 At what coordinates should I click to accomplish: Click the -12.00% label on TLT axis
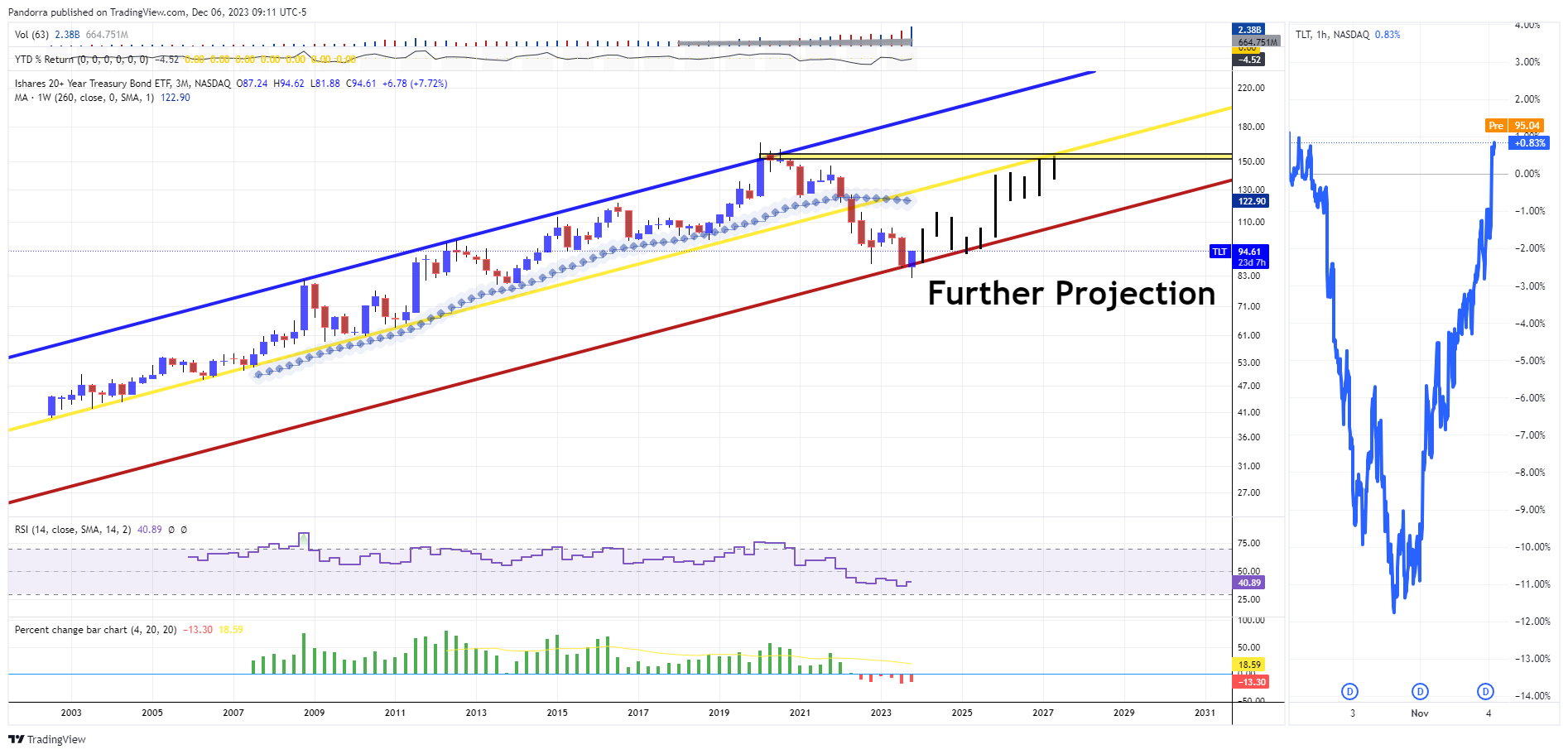pos(1532,622)
